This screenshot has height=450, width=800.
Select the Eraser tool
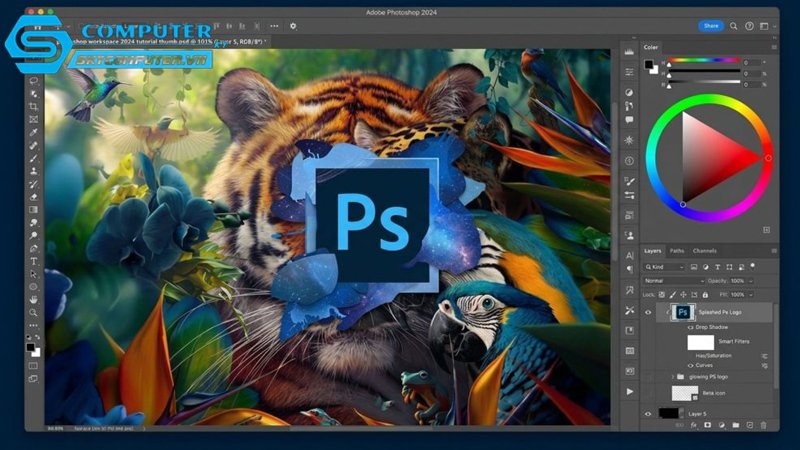click(x=34, y=196)
